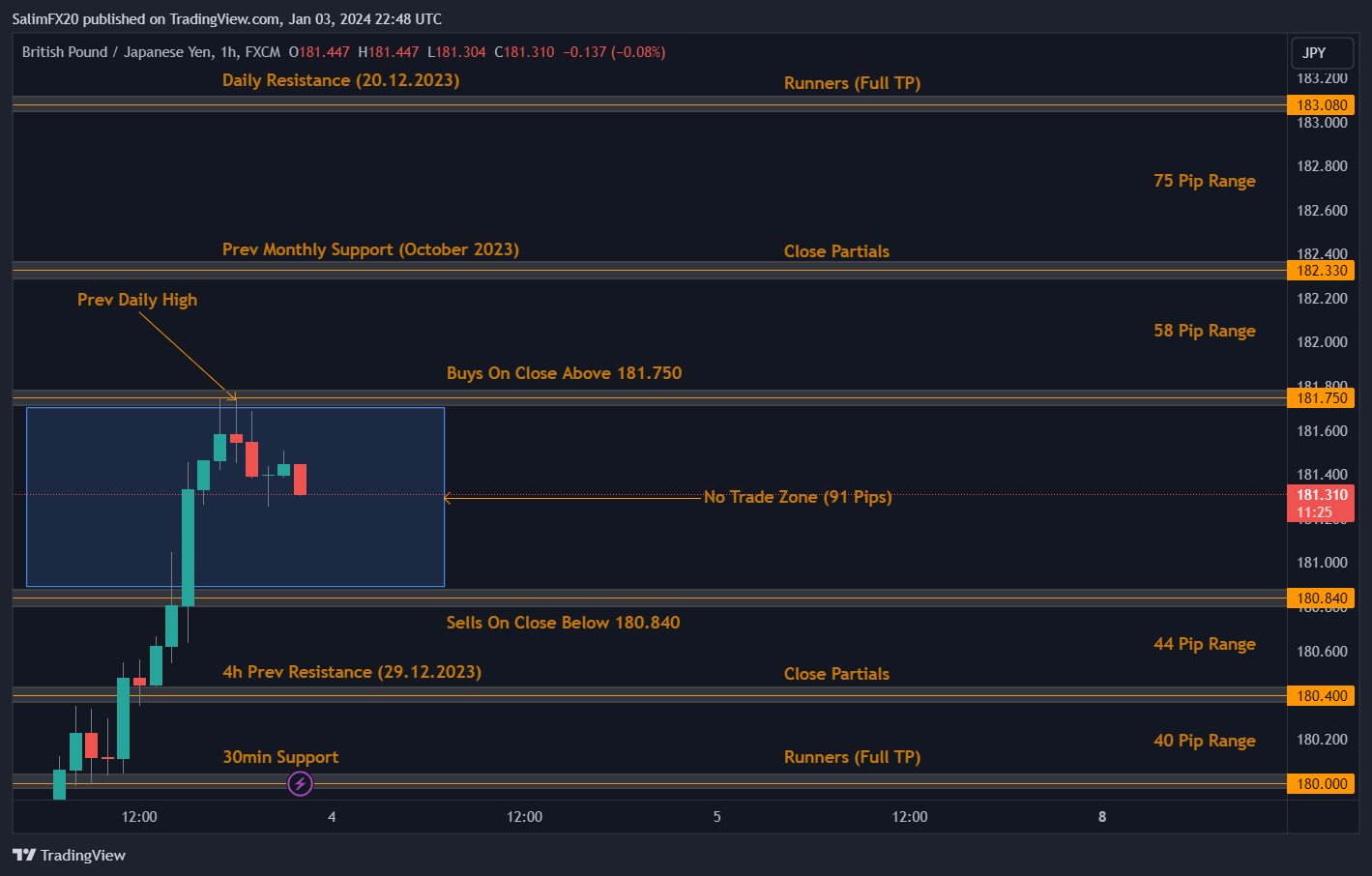Open the JPY currency selector
Viewport: 1372px width, 876px height.
click(1322, 53)
